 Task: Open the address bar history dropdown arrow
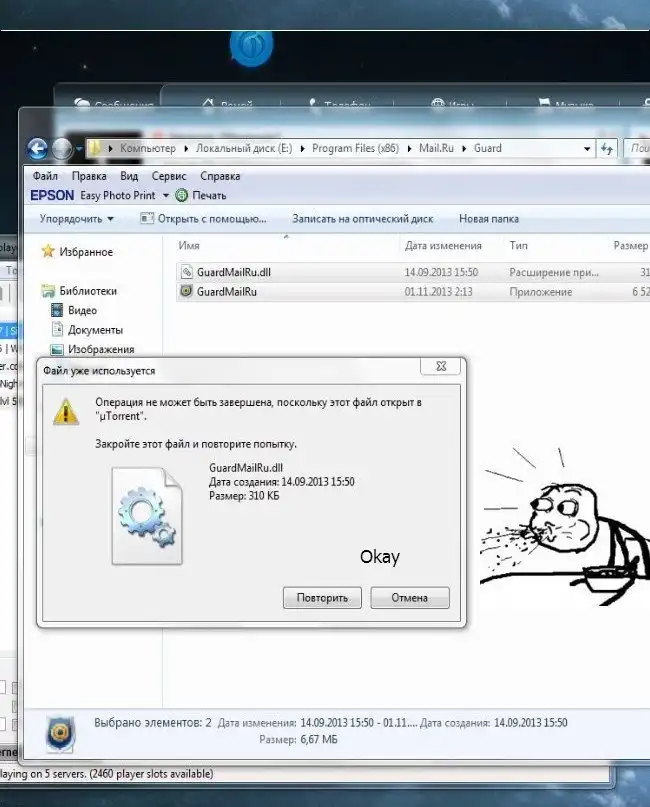click(x=587, y=149)
